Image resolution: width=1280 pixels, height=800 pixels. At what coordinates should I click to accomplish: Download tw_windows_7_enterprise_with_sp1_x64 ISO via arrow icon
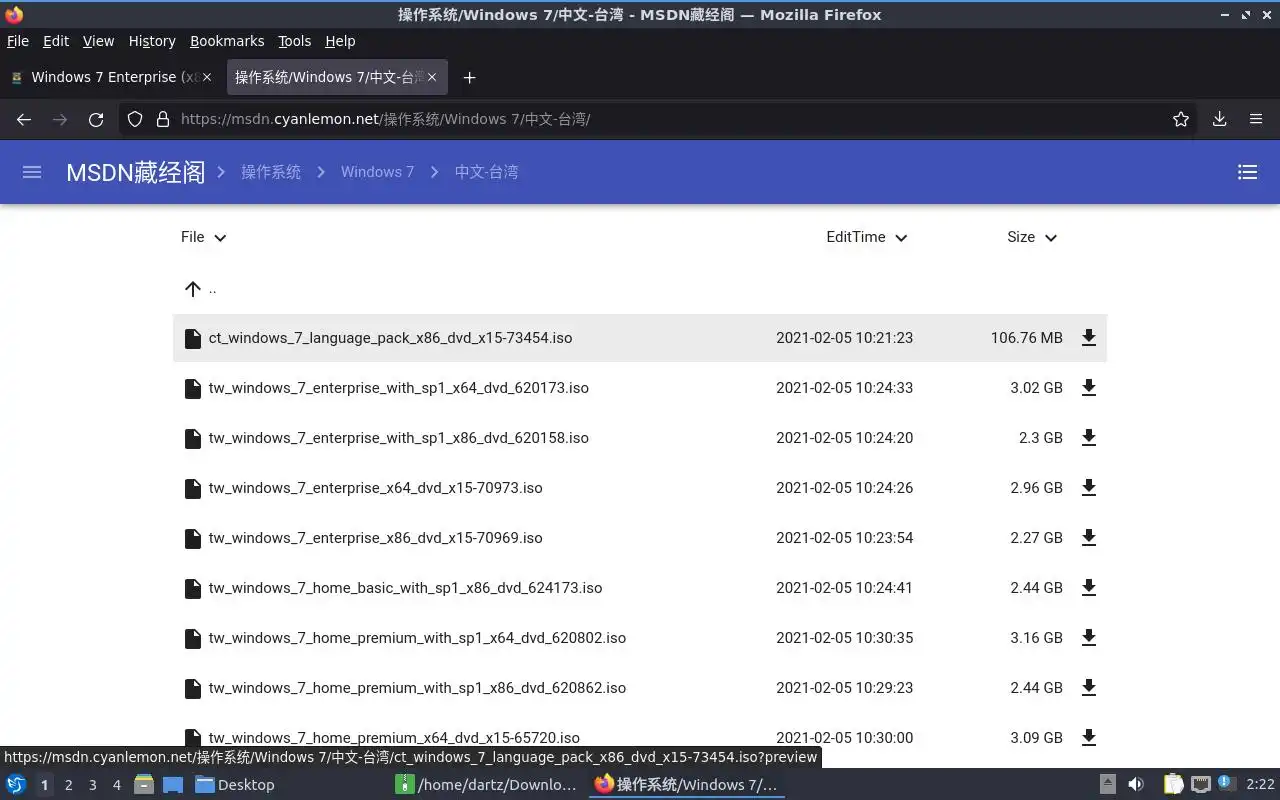click(1089, 388)
